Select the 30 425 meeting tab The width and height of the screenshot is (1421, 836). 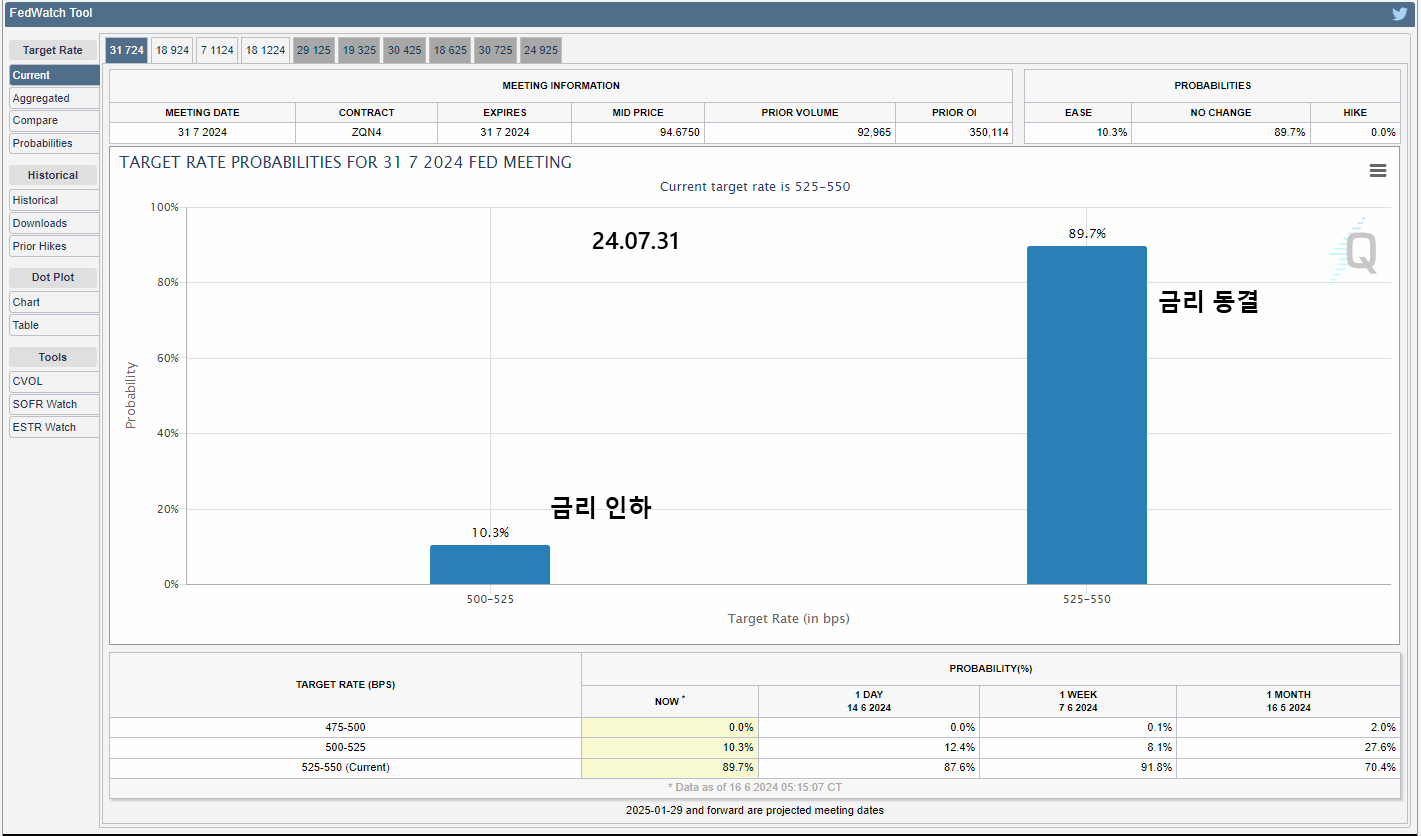click(x=405, y=50)
